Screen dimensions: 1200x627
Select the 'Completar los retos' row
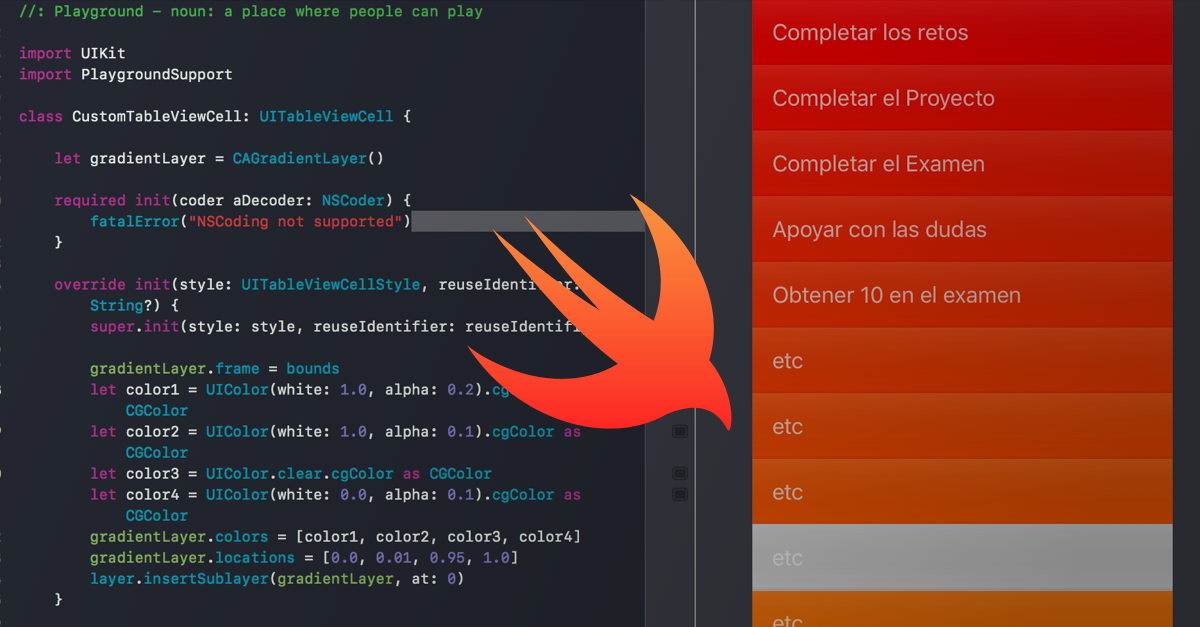[x=960, y=32]
